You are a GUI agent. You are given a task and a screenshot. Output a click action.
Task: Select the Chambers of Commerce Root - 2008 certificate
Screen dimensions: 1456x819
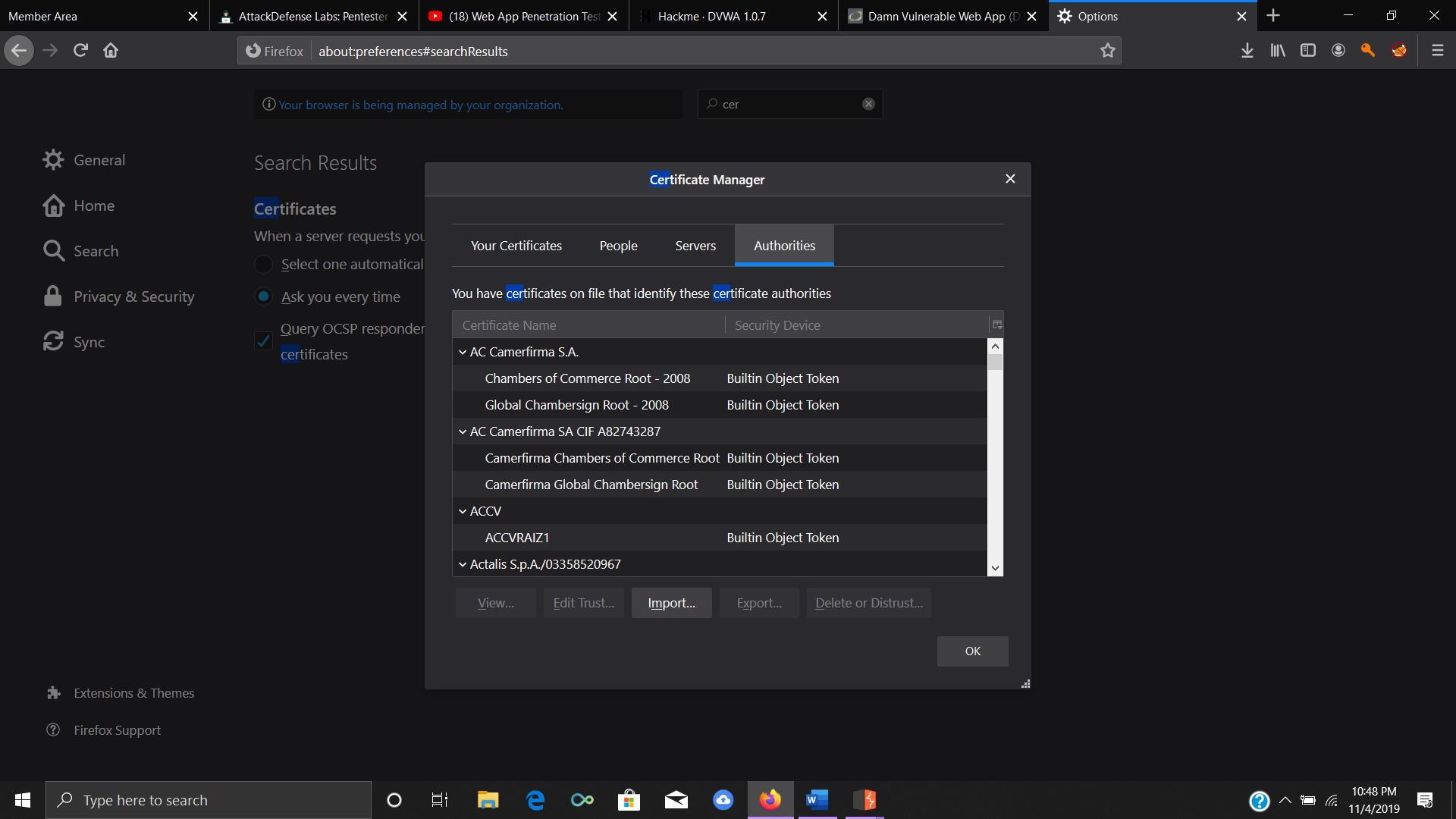[x=720, y=378]
